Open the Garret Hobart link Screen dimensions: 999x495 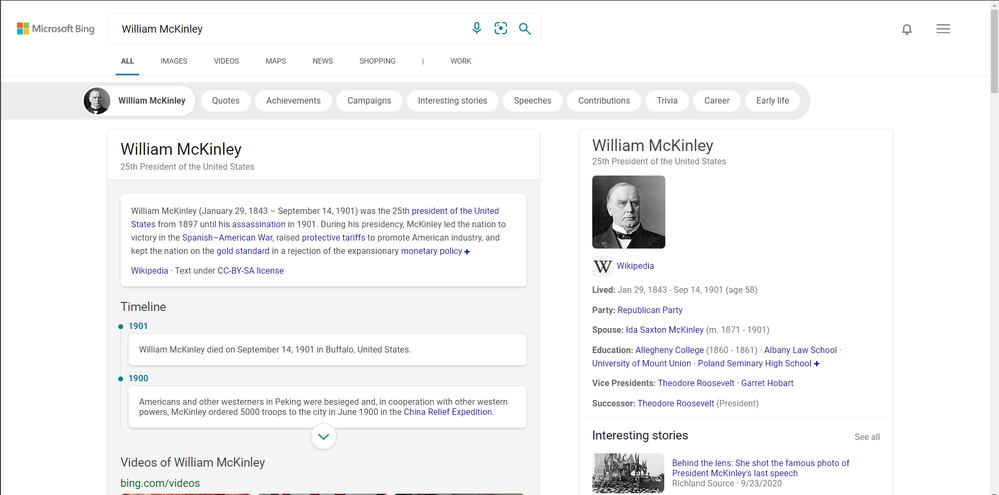(767, 384)
